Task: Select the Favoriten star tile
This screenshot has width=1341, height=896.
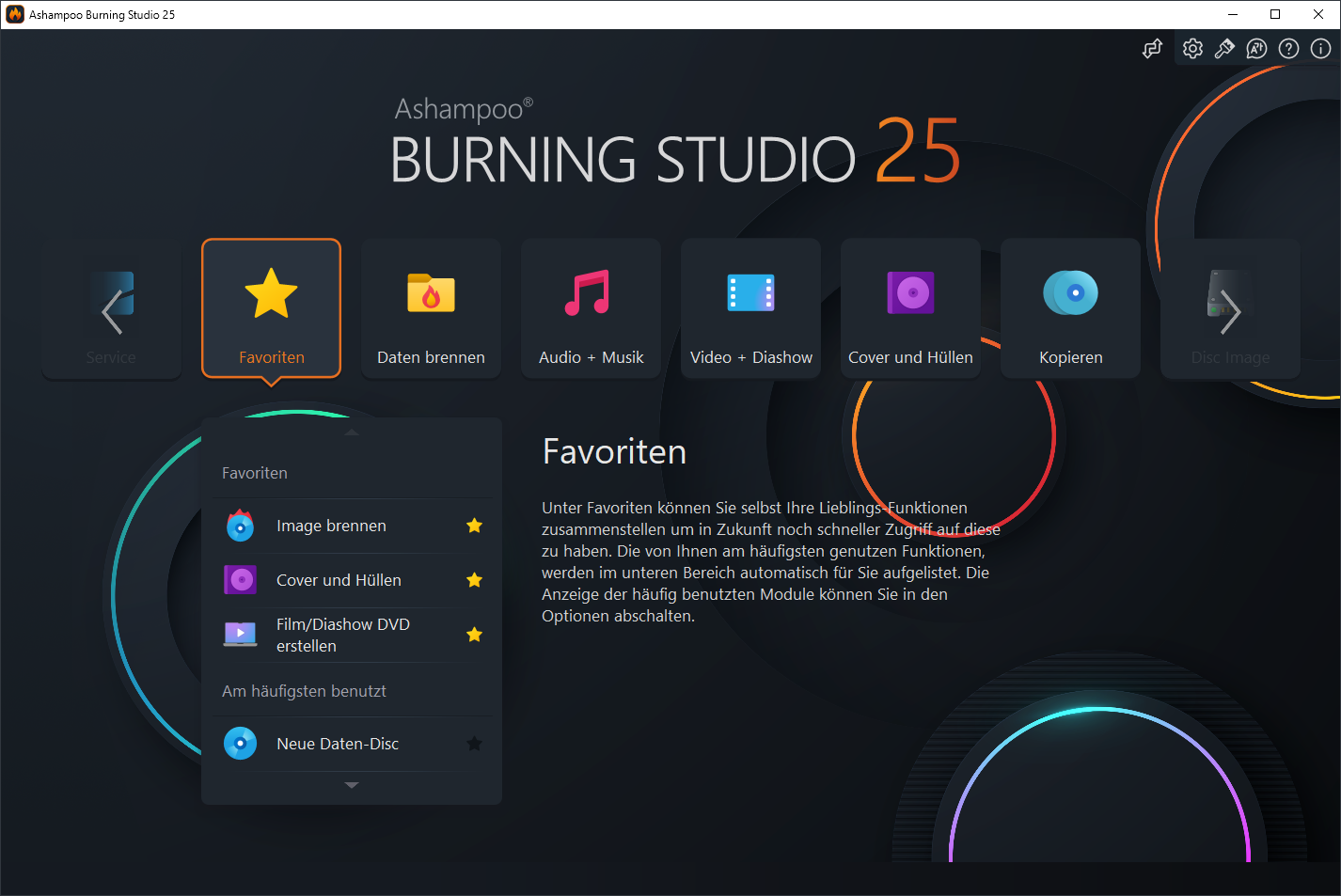Action: [271, 308]
